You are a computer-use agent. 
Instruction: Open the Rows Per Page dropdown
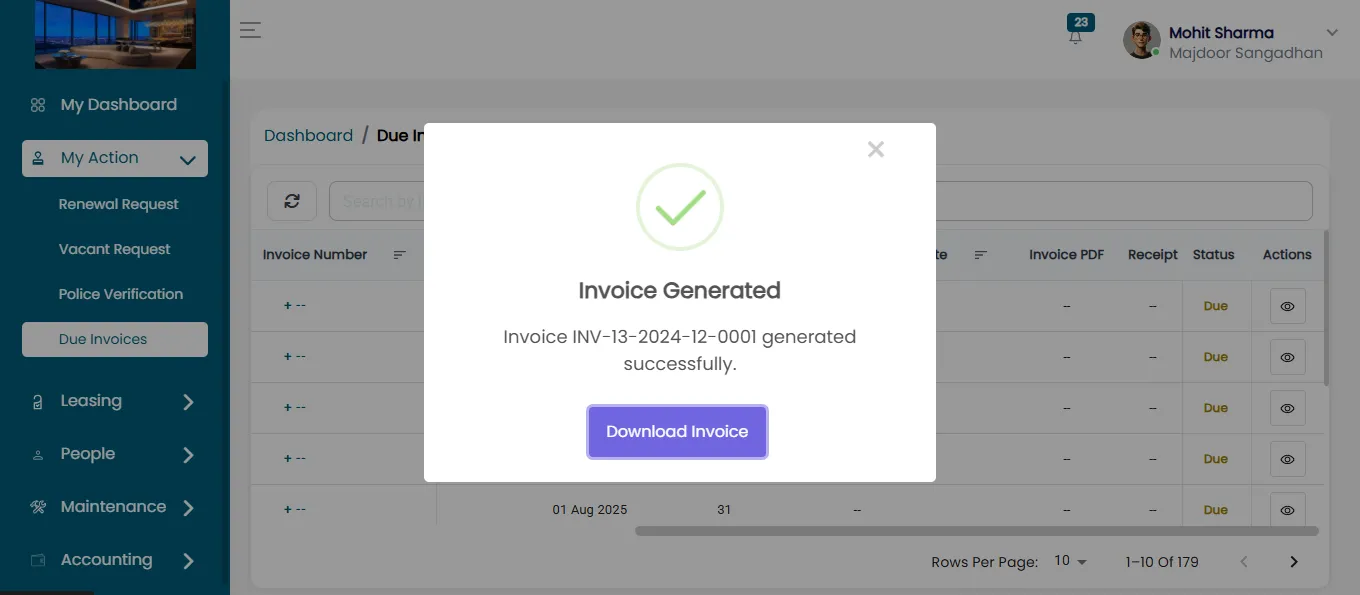click(x=1070, y=562)
